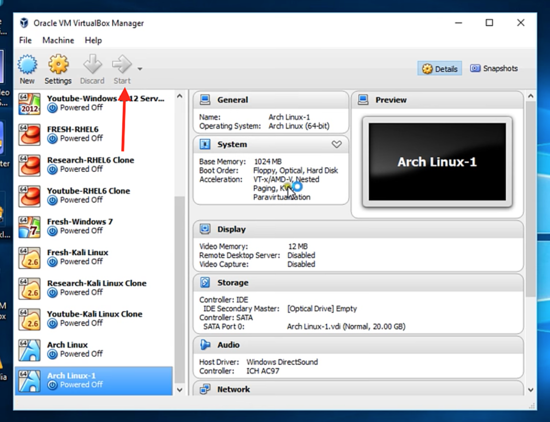Click the Discard toolbar arrow icon
550x422 pixels.
click(92, 64)
